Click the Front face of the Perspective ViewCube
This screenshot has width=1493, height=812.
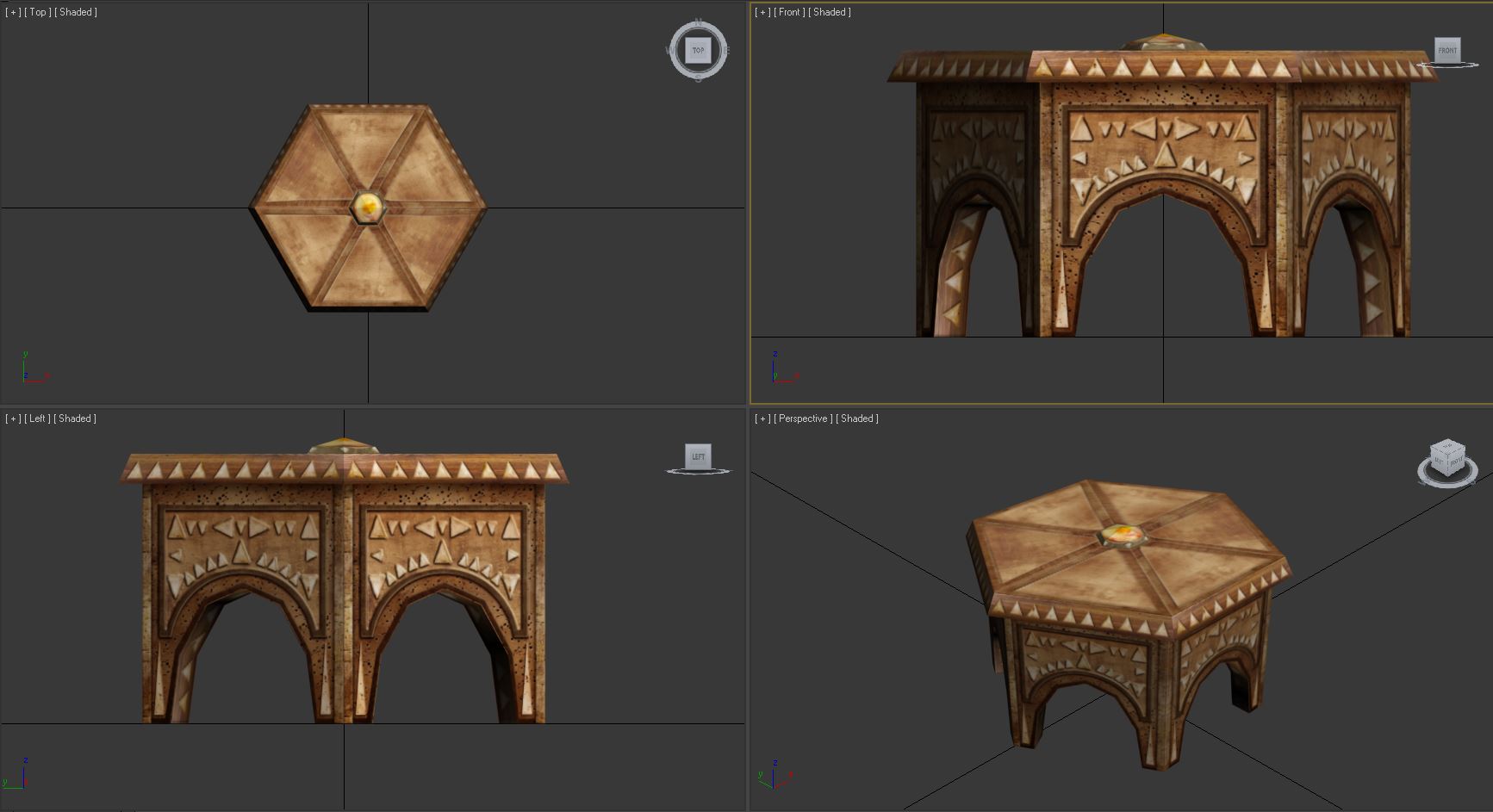pyautogui.click(x=1456, y=462)
